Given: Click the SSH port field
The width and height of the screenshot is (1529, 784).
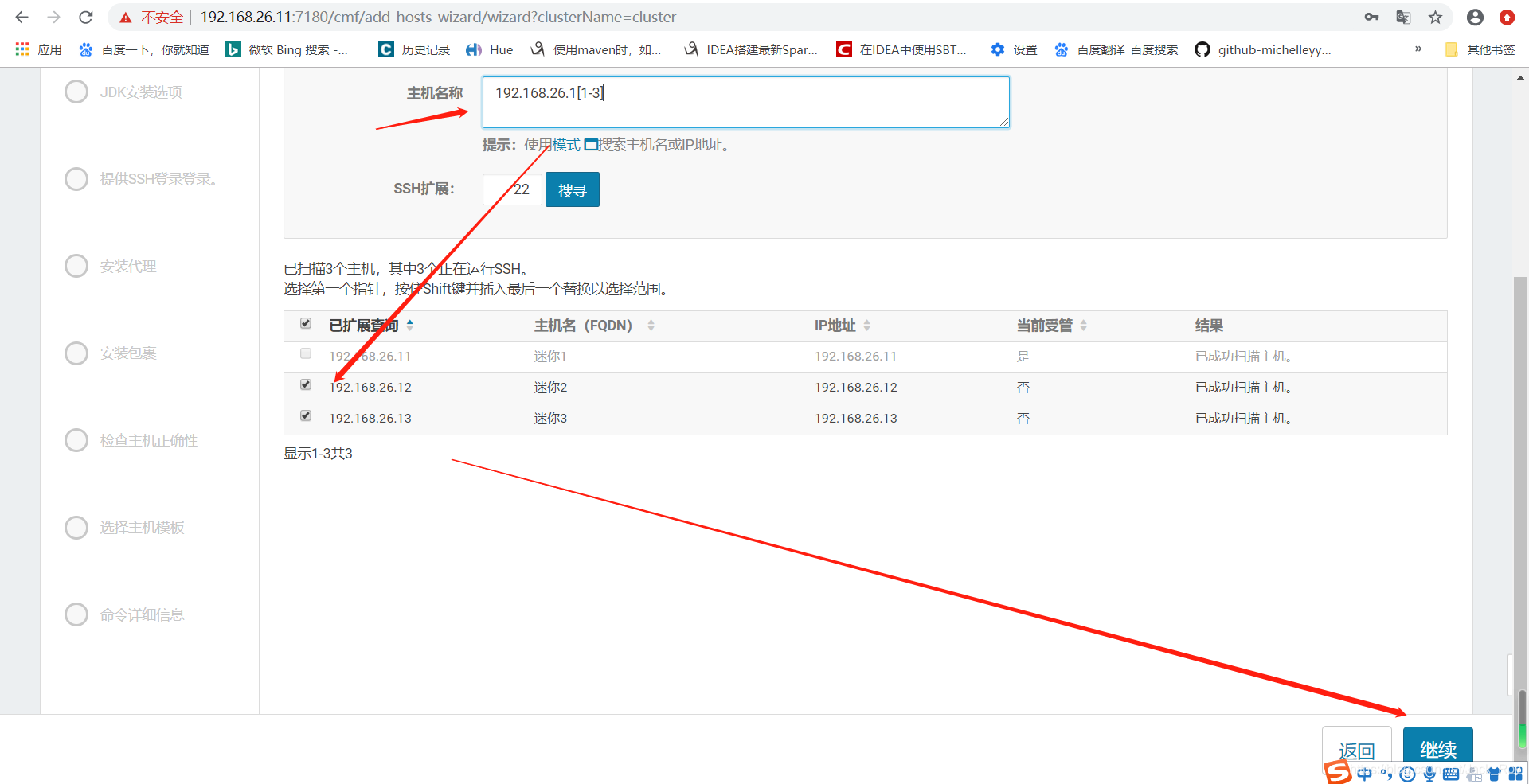Looking at the screenshot, I should 512,189.
